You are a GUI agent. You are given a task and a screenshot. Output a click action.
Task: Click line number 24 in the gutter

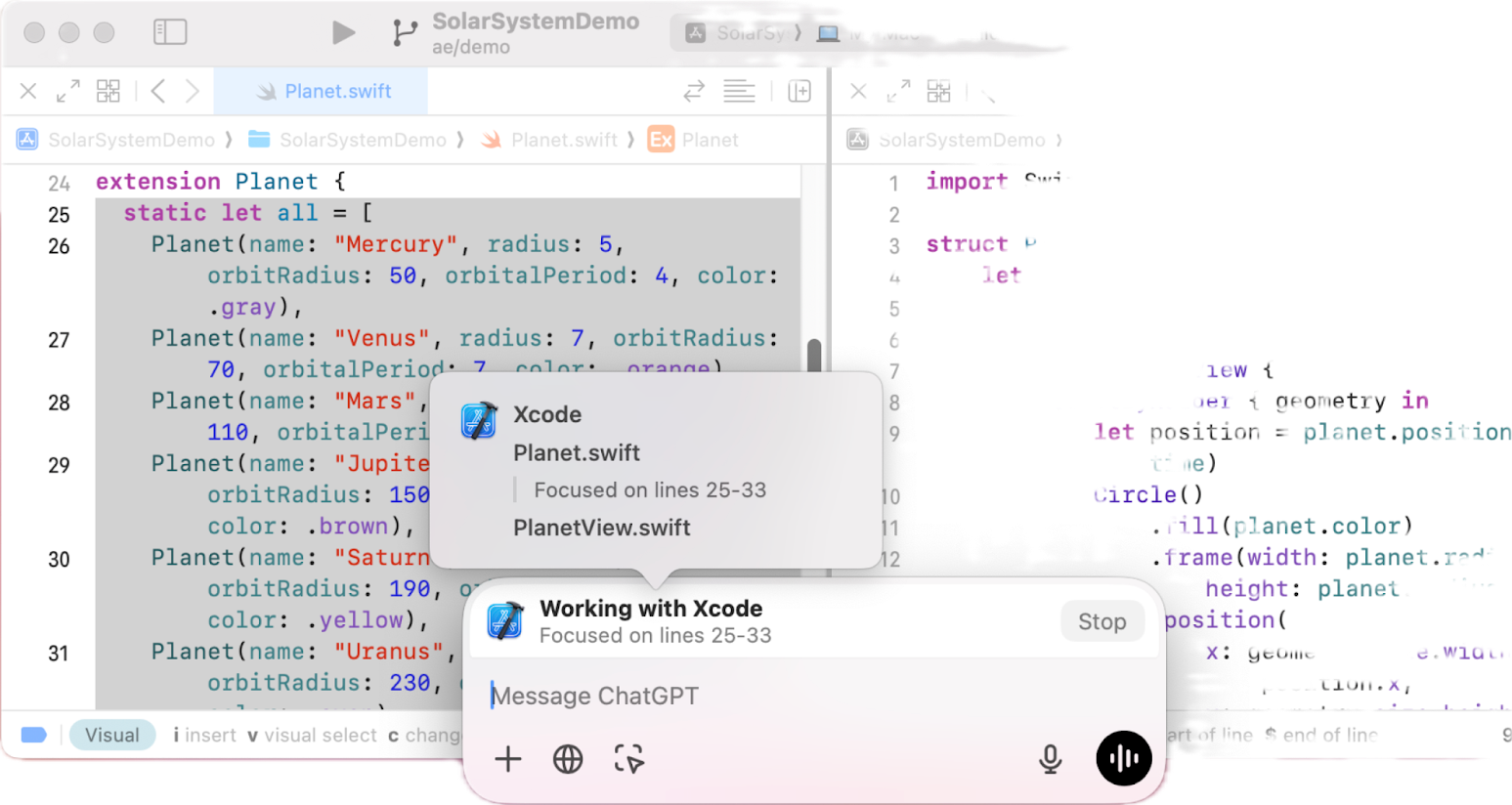click(59, 183)
